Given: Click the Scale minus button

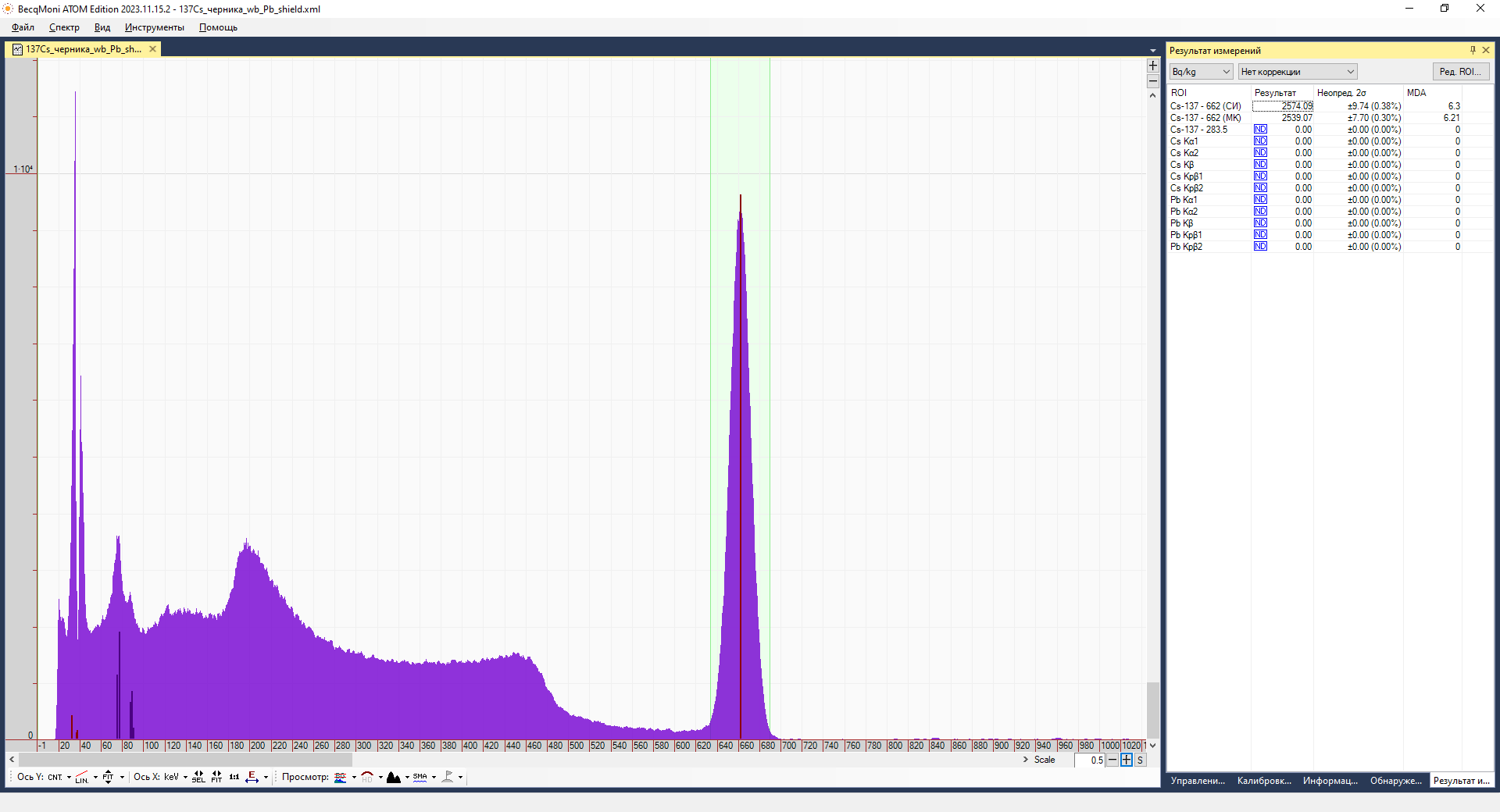Looking at the screenshot, I should pos(1112,760).
